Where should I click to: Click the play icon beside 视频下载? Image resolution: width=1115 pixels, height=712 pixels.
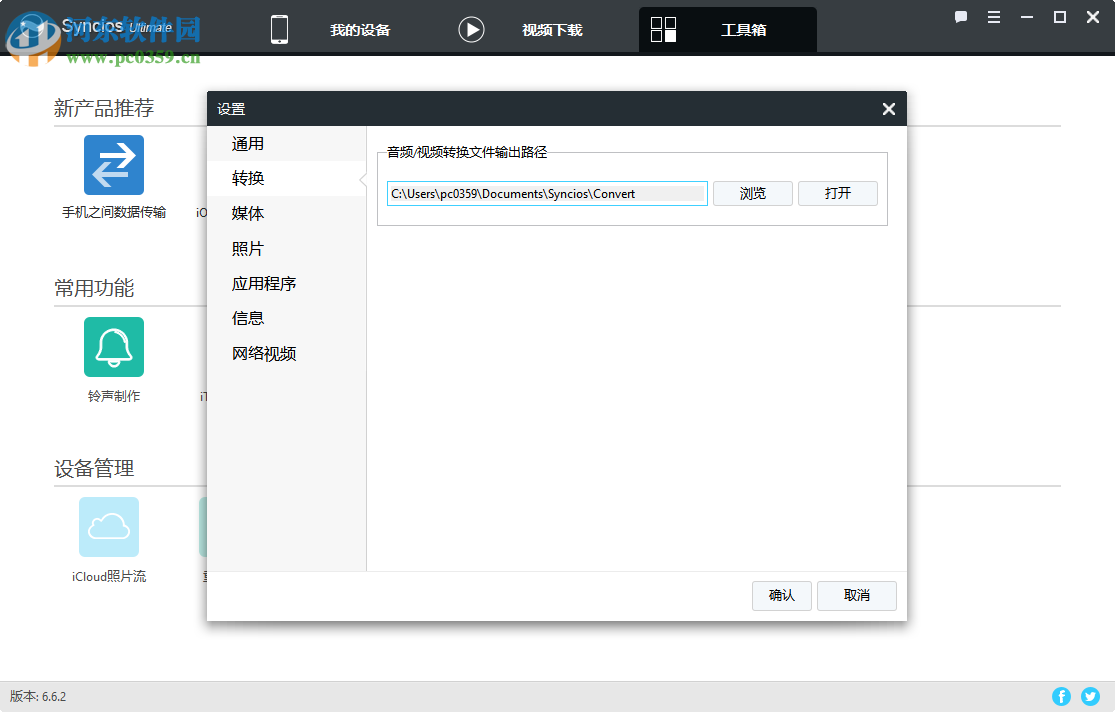coord(471,29)
